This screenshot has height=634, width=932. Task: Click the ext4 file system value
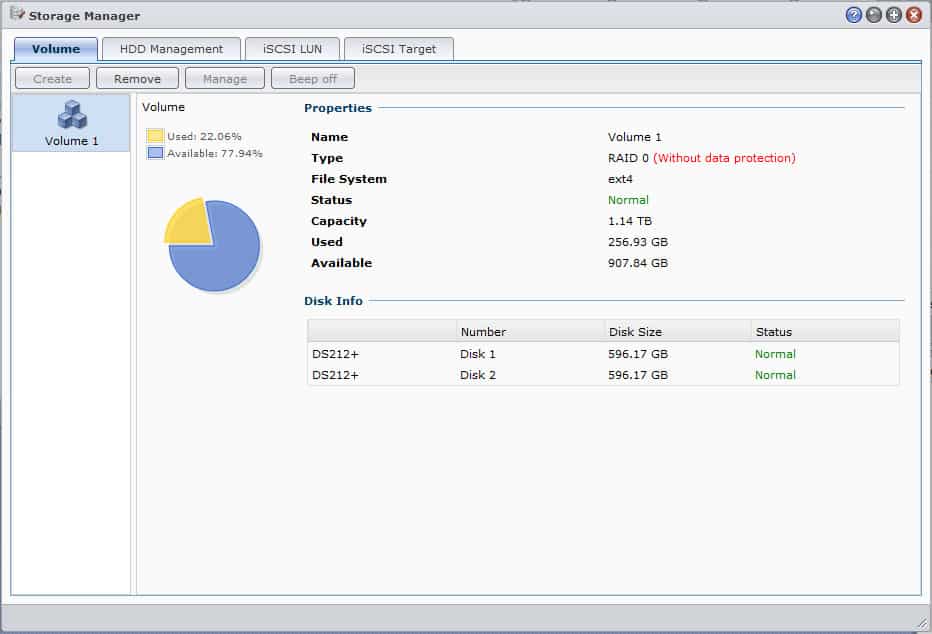tap(620, 179)
